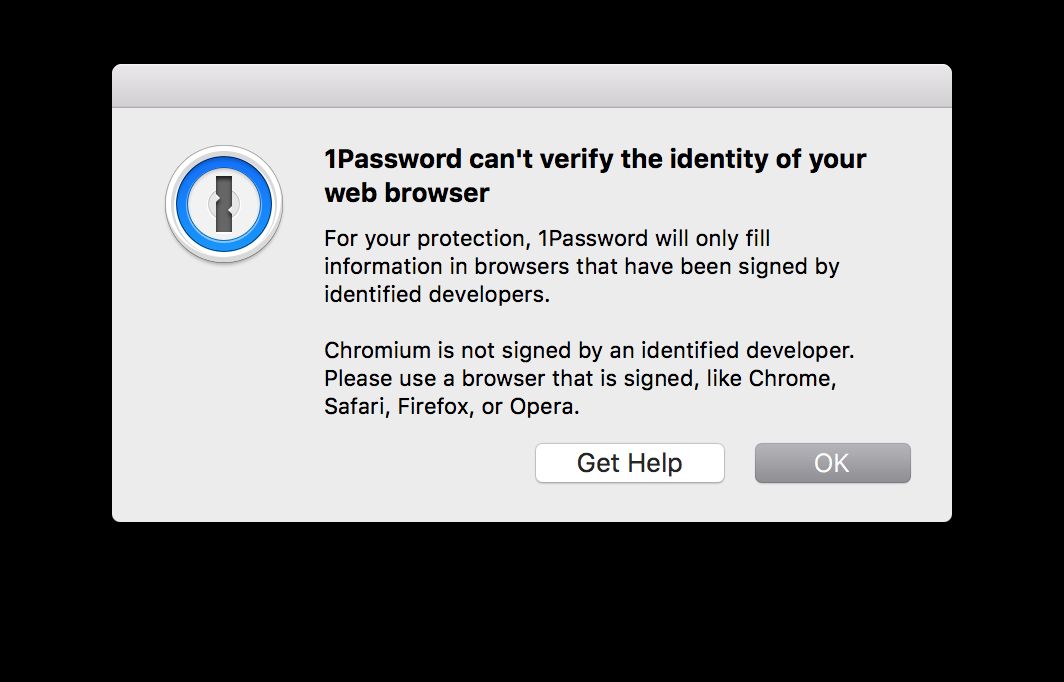Click the keyhole in the 1Password logo
The image size is (1064, 682).
click(x=224, y=204)
